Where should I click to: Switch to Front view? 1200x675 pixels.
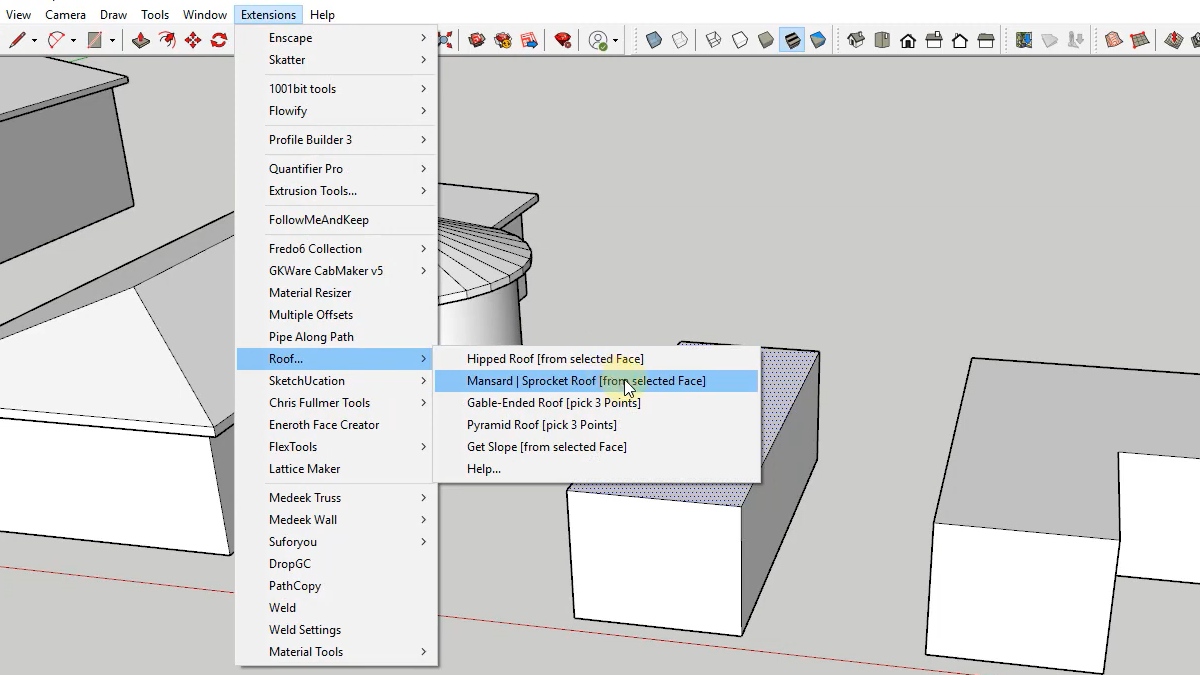tap(908, 40)
